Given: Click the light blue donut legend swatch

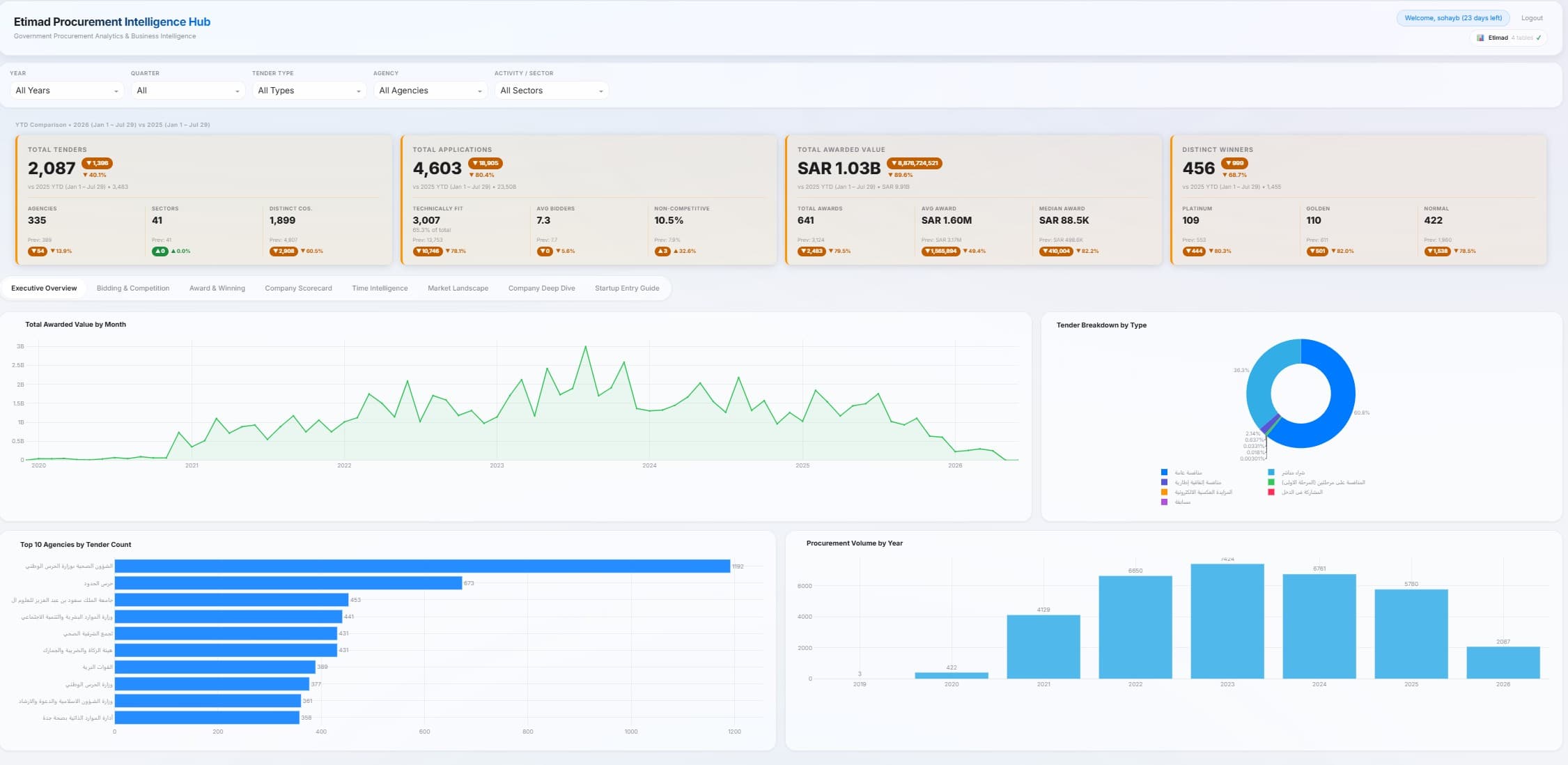Looking at the screenshot, I should [x=1271, y=472].
